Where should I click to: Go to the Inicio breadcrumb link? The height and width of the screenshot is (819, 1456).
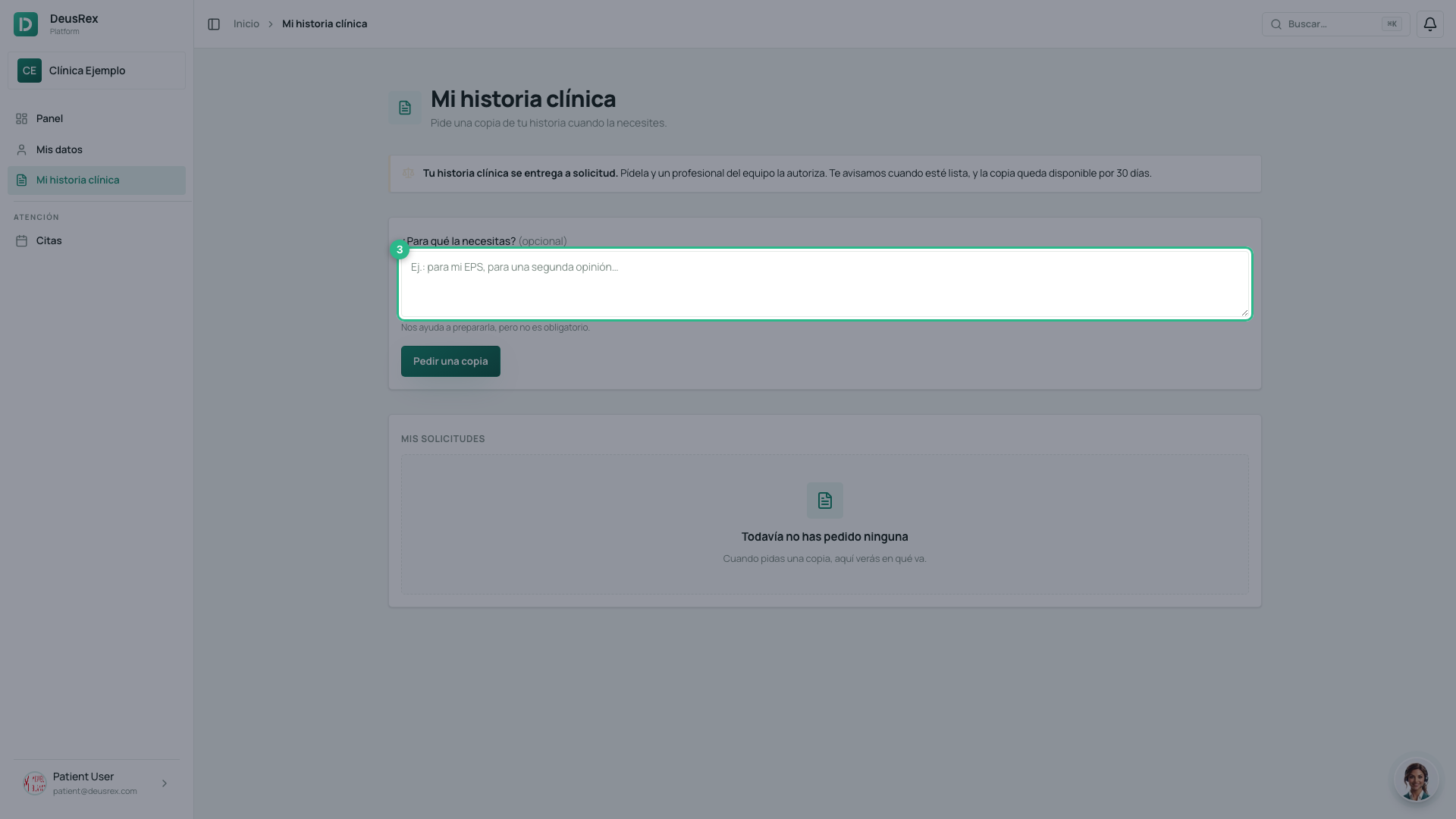[x=246, y=24]
